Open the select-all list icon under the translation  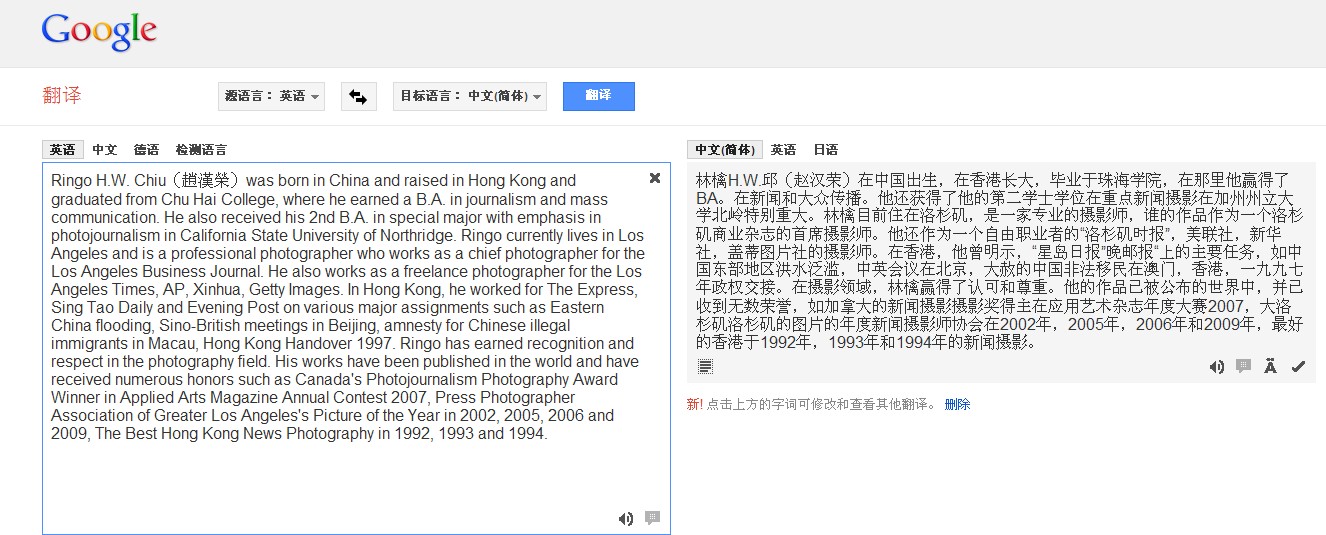tap(706, 367)
